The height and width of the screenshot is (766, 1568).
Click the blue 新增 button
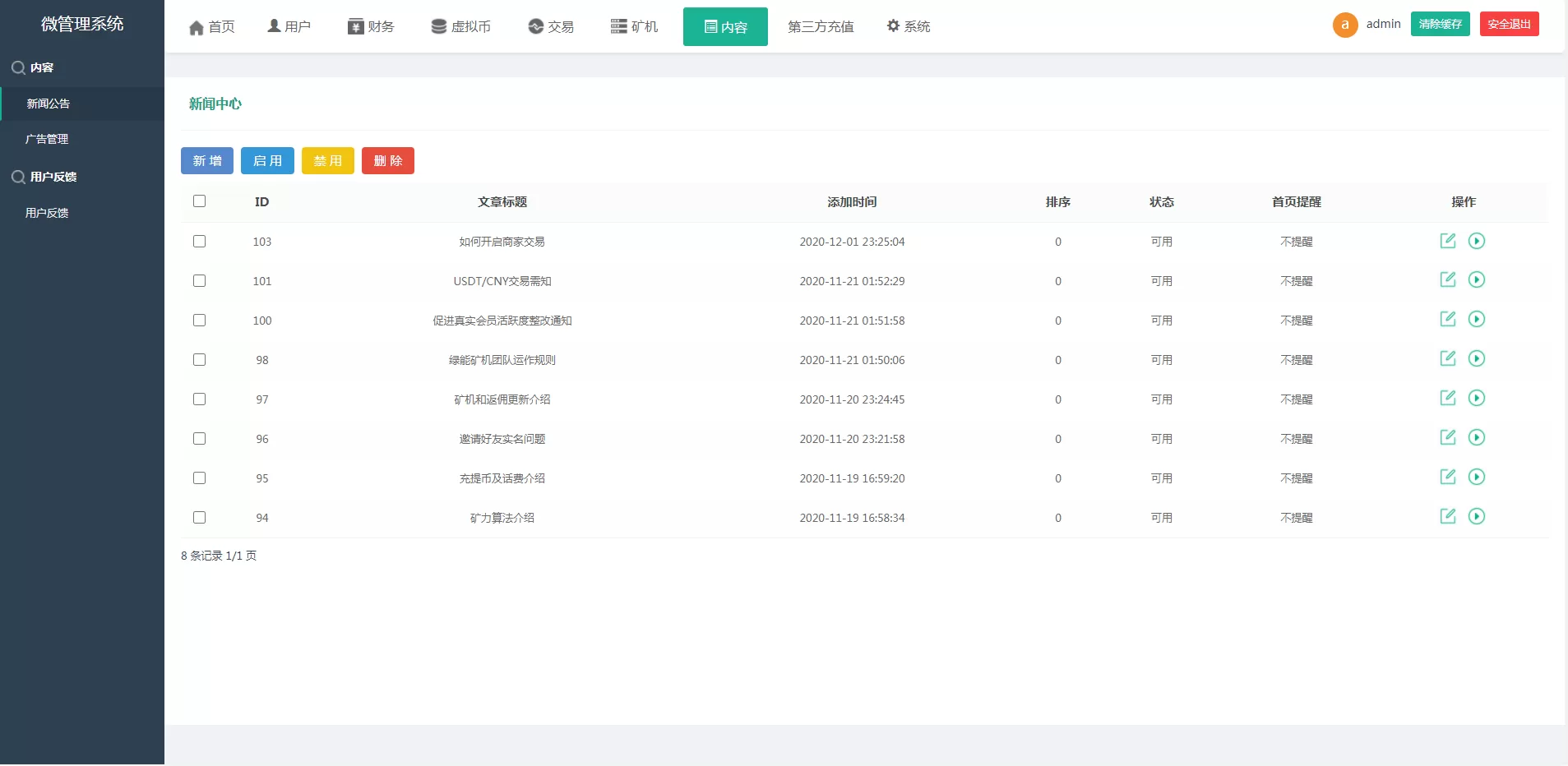(207, 161)
